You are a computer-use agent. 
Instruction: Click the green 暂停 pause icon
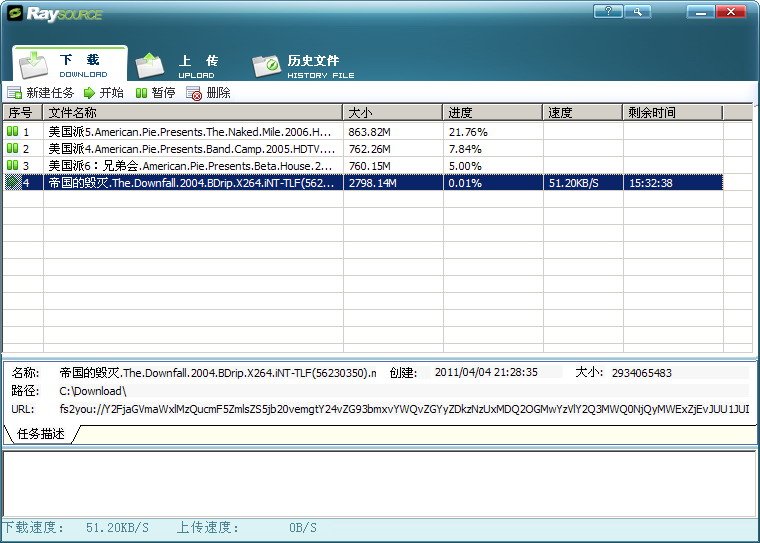[141, 93]
